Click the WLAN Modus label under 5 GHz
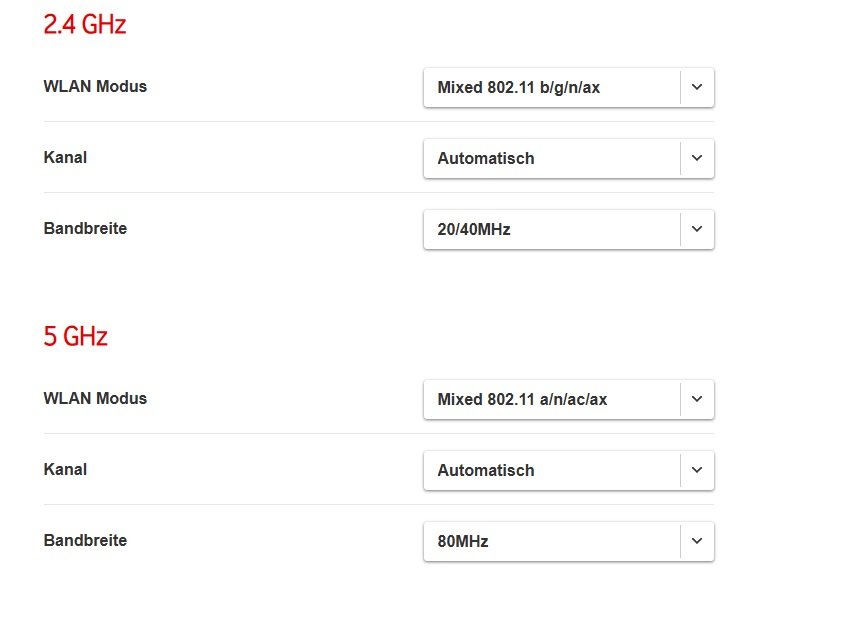The height and width of the screenshot is (629, 858). click(95, 398)
